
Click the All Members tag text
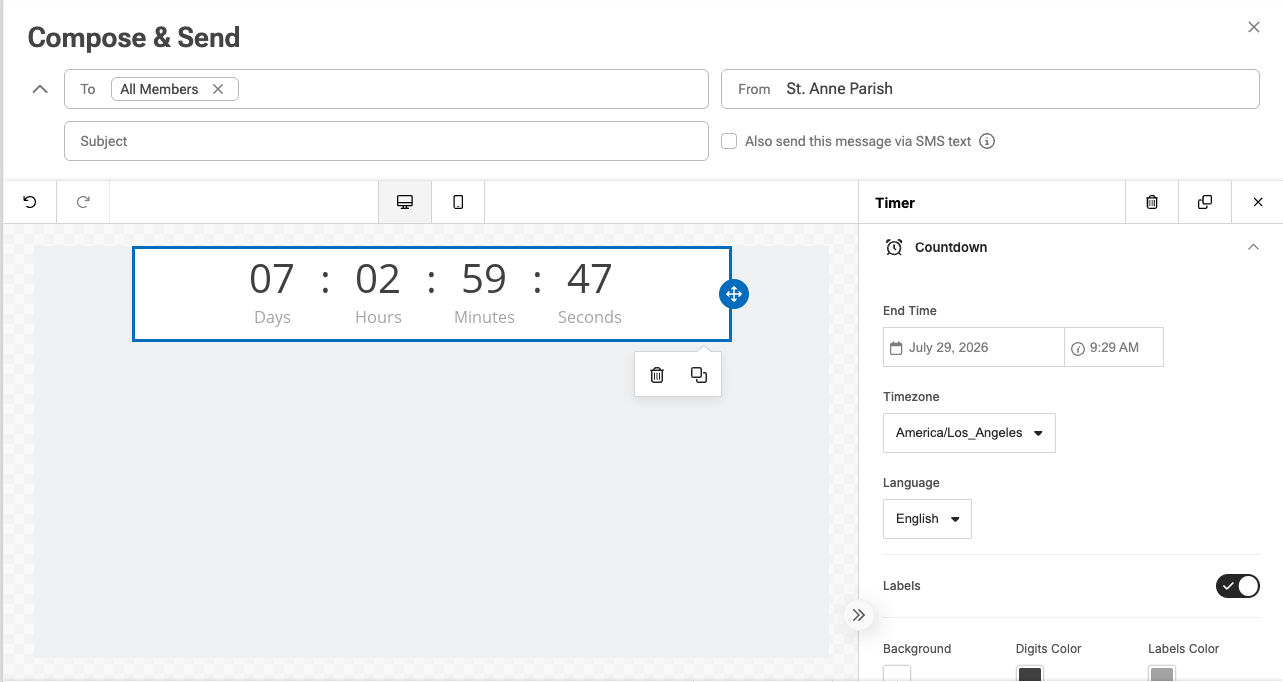[159, 89]
